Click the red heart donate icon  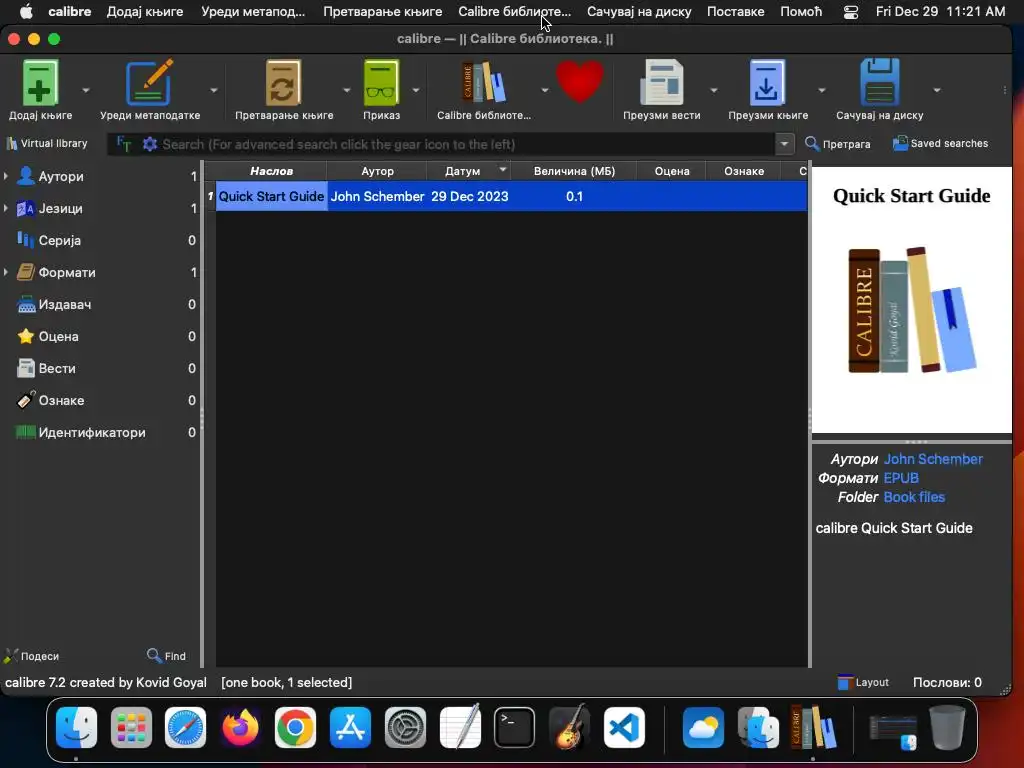579,82
